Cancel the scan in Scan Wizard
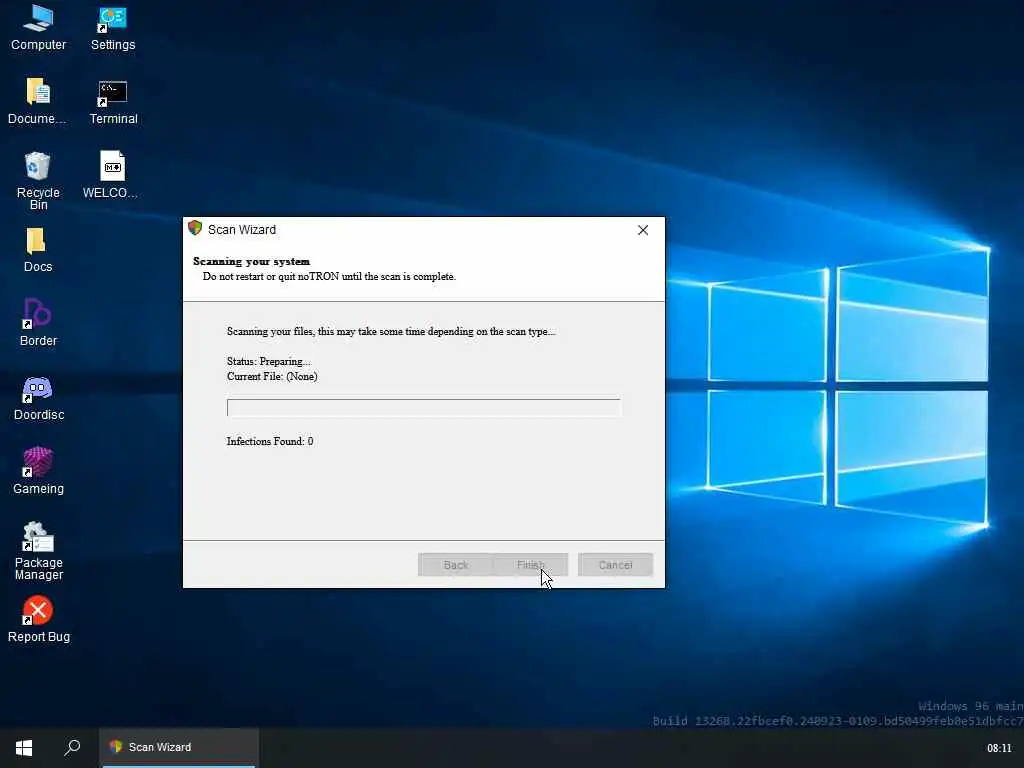The height and width of the screenshot is (768, 1024). tap(615, 565)
